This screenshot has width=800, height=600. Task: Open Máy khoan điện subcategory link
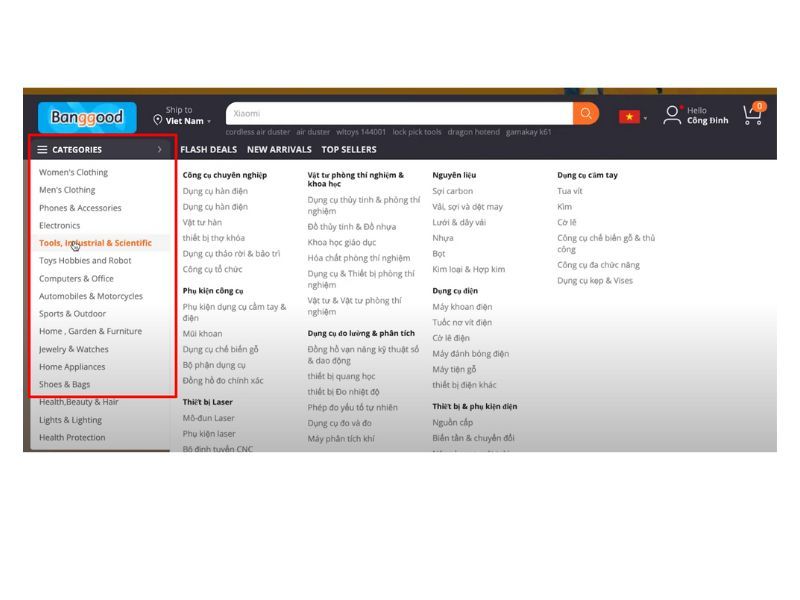click(x=462, y=307)
